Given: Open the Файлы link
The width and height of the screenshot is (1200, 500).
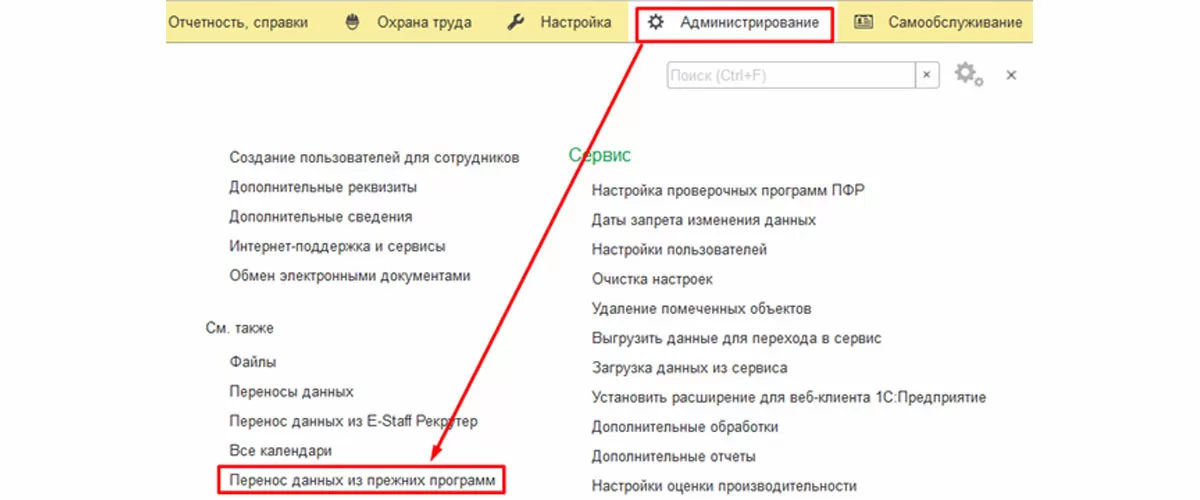Looking at the screenshot, I should coord(253,362).
